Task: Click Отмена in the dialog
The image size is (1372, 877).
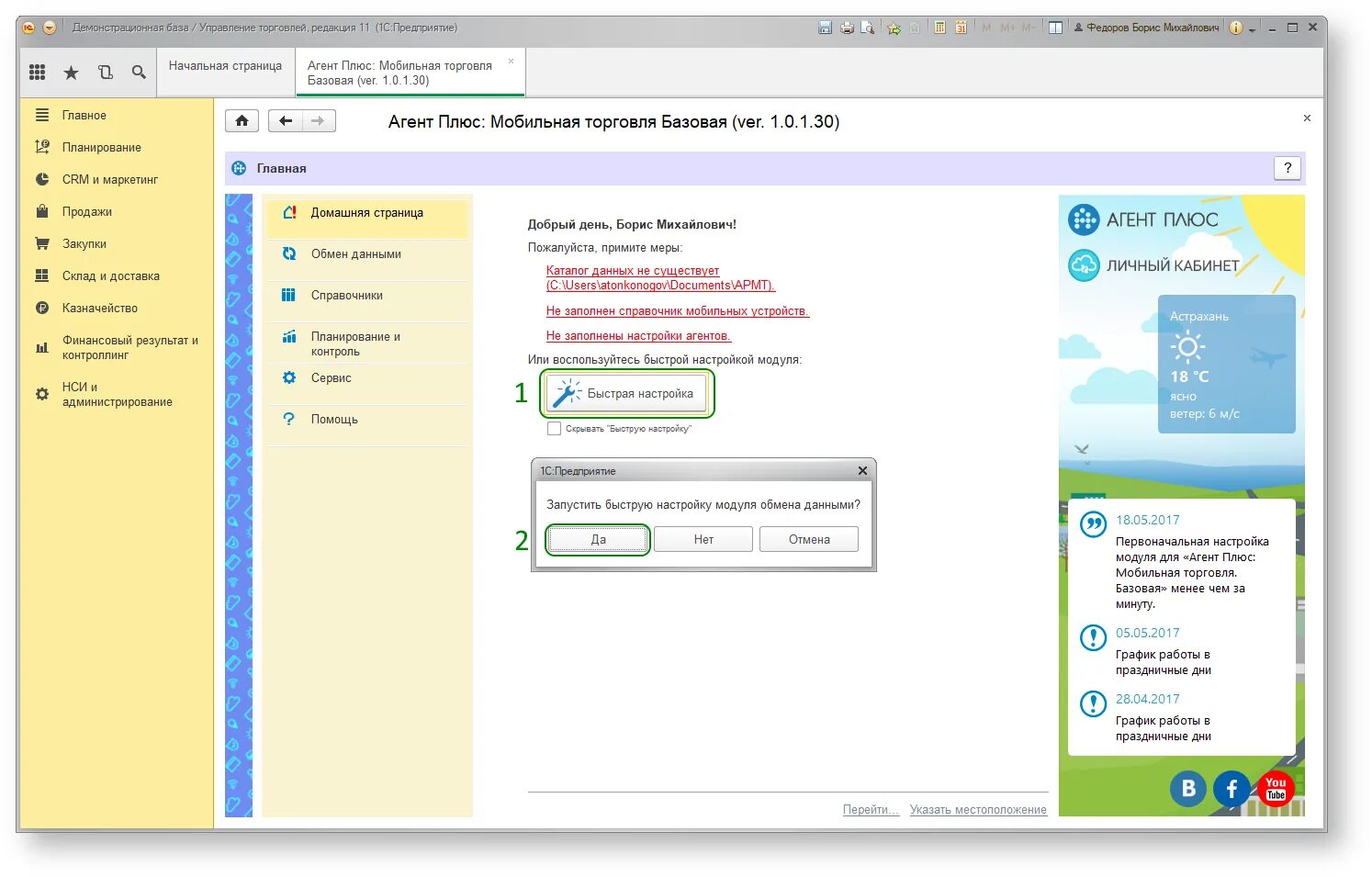Action: [809, 539]
